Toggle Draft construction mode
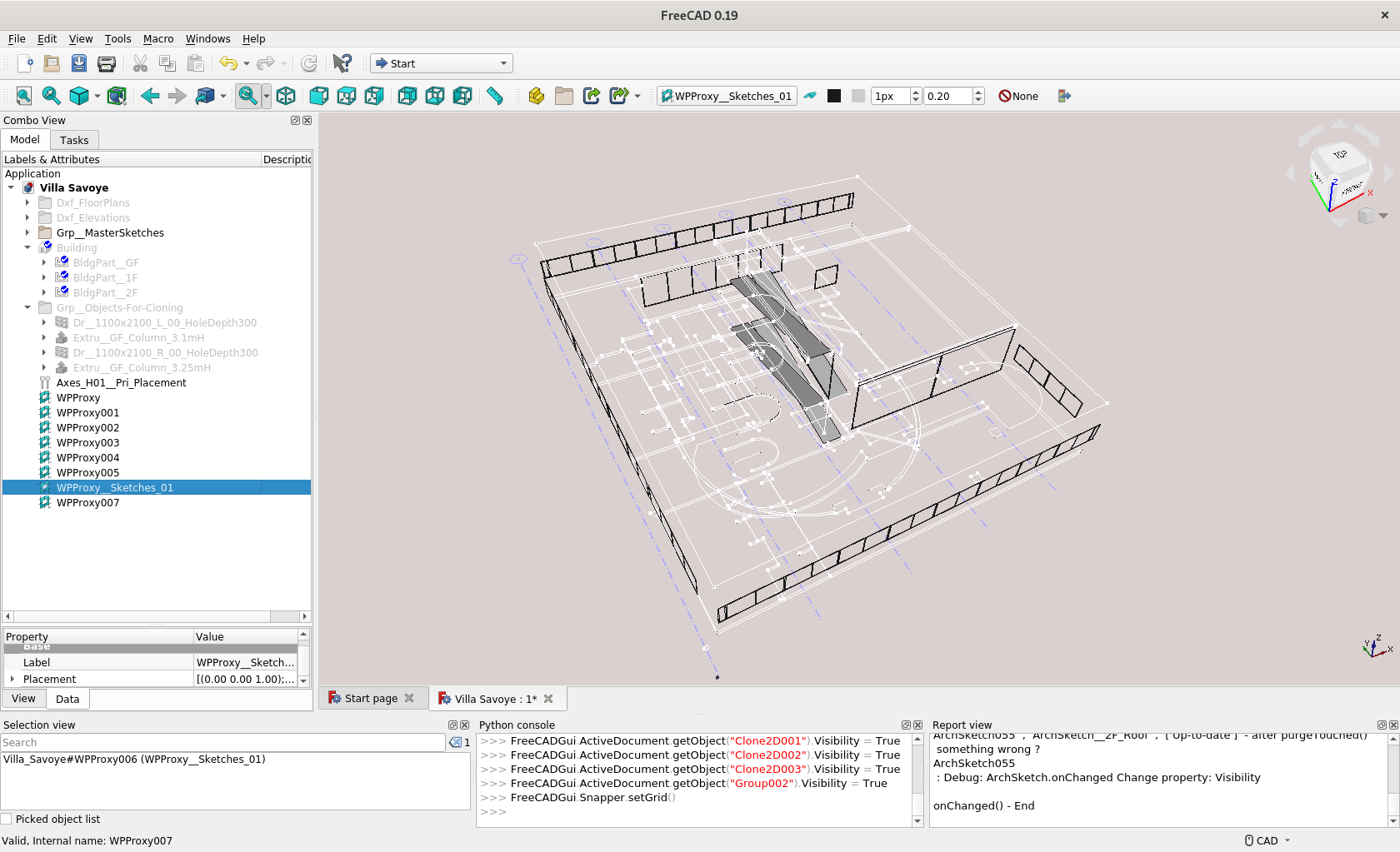Screen dimensions: 1400x852 810,96
